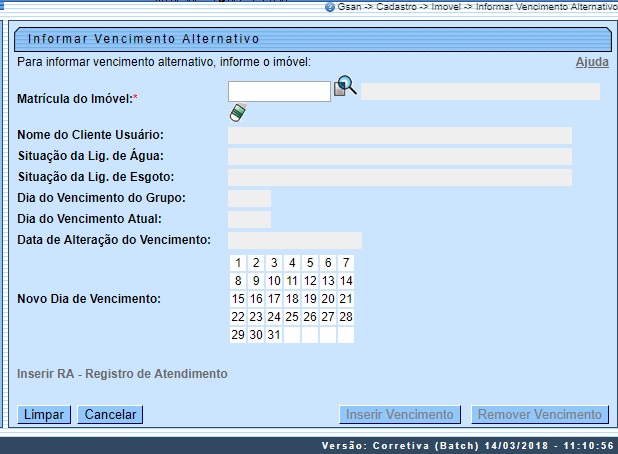Open the Ajuda help link

point(592,62)
